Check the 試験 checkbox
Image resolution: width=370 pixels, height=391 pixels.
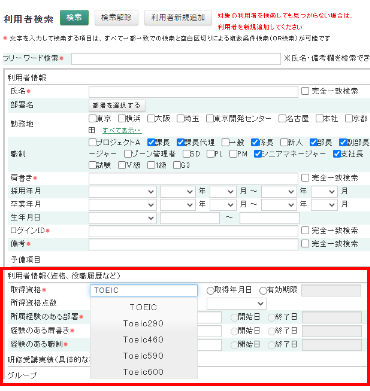point(92,165)
